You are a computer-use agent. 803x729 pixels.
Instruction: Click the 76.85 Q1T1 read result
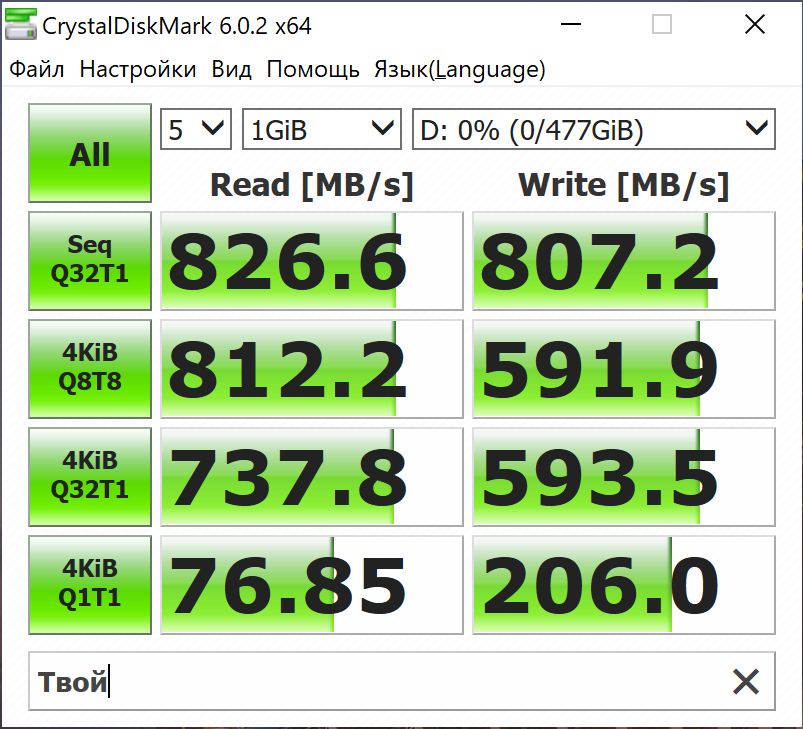pyautogui.click(x=312, y=585)
